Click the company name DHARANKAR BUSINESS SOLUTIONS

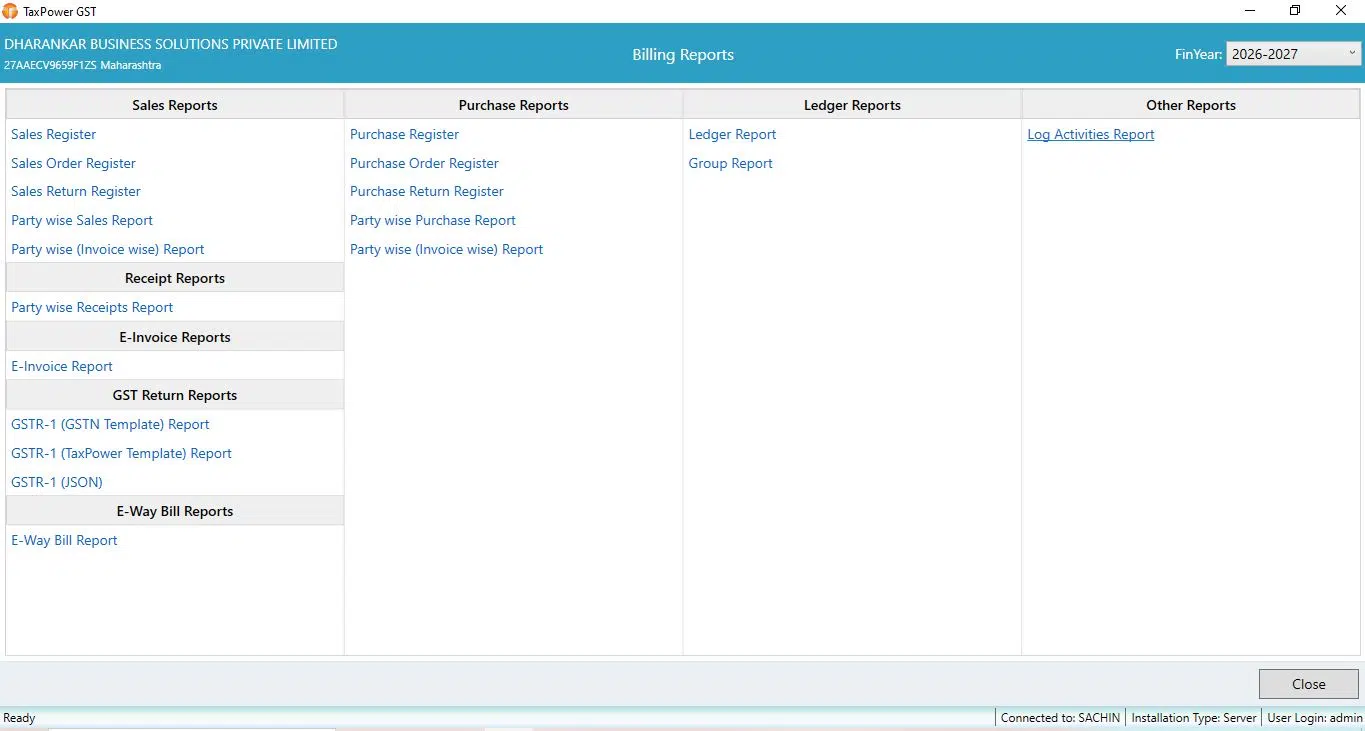(x=171, y=44)
